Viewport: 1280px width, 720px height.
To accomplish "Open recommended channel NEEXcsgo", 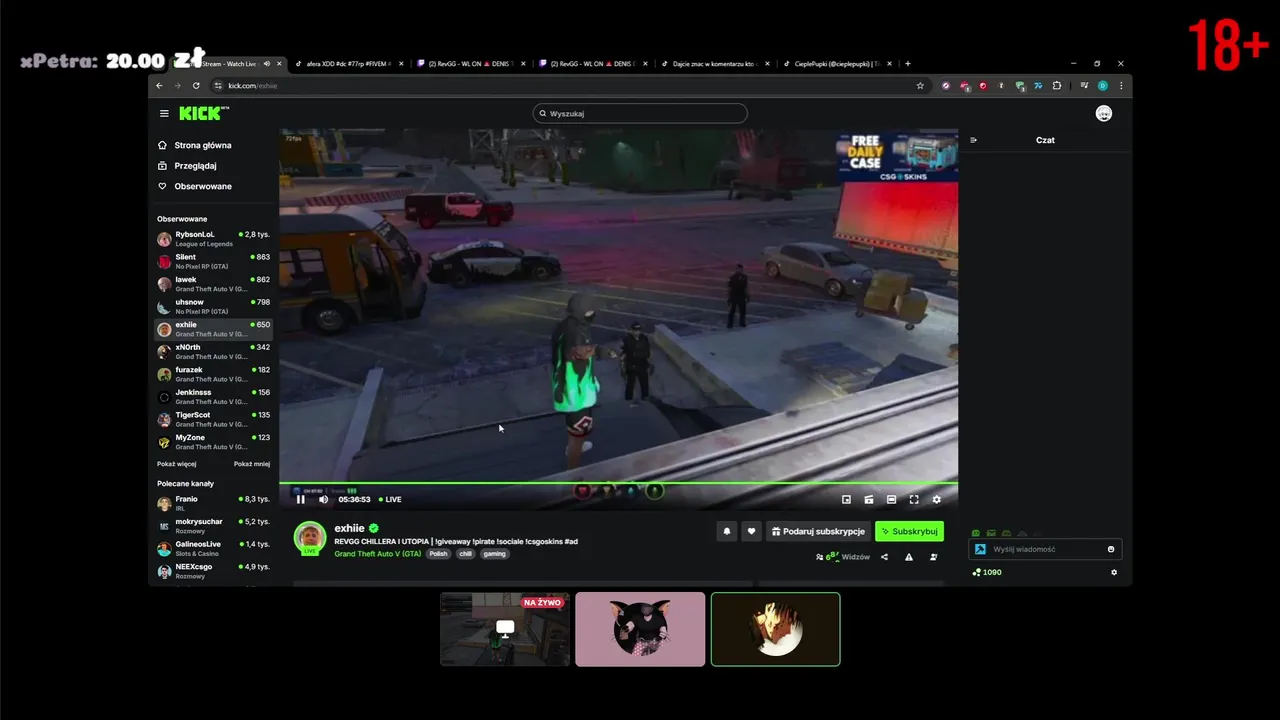I will coord(213,571).
